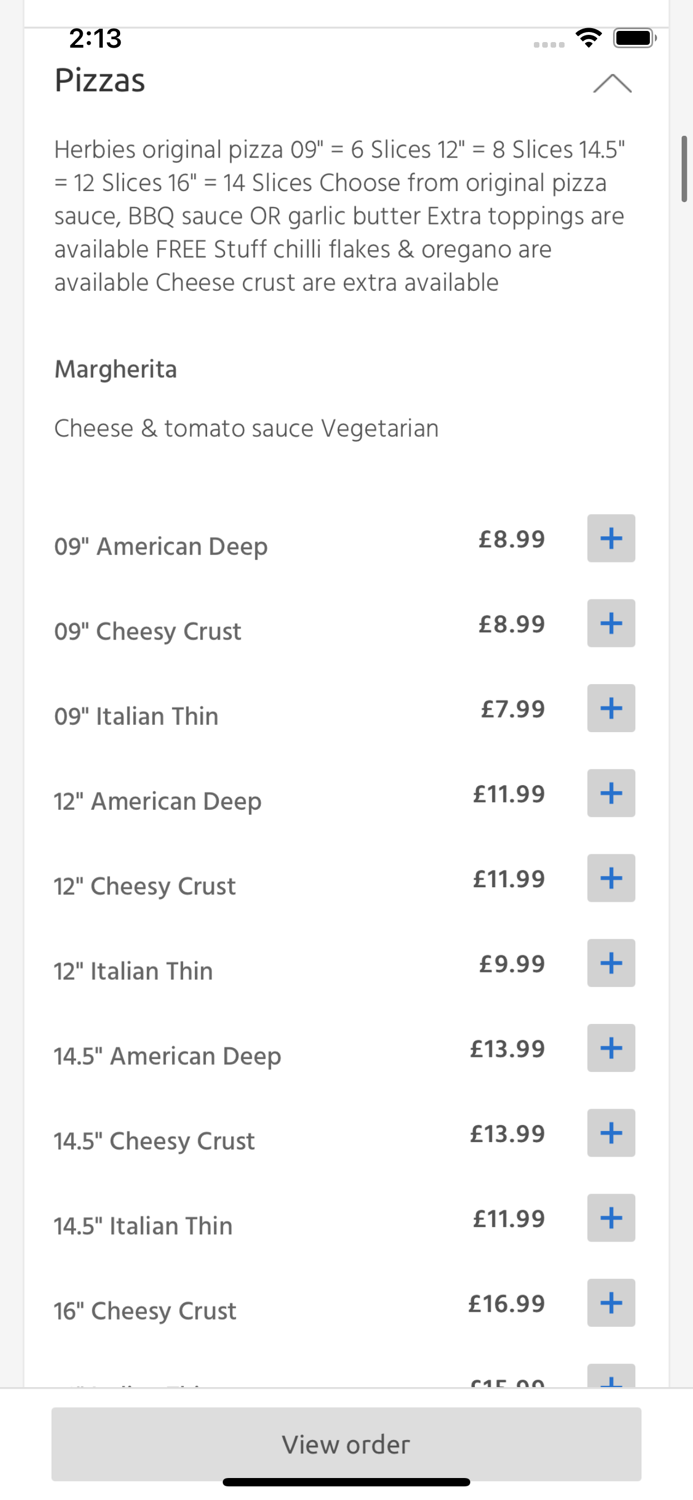The height and width of the screenshot is (1500, 693).
Task: Add 14.5" Italian Thin pizza to order
Action: 611,1218
